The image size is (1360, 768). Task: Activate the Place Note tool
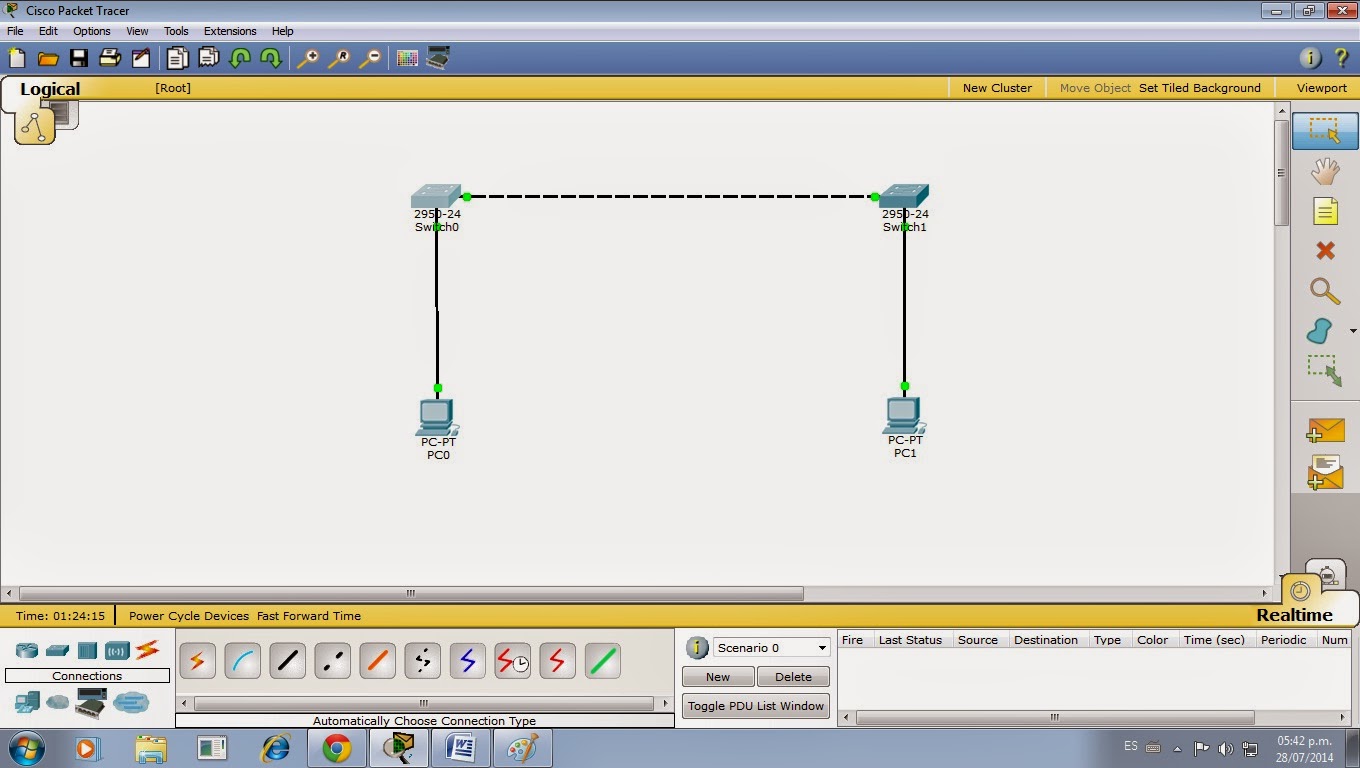coord(1324,211)
